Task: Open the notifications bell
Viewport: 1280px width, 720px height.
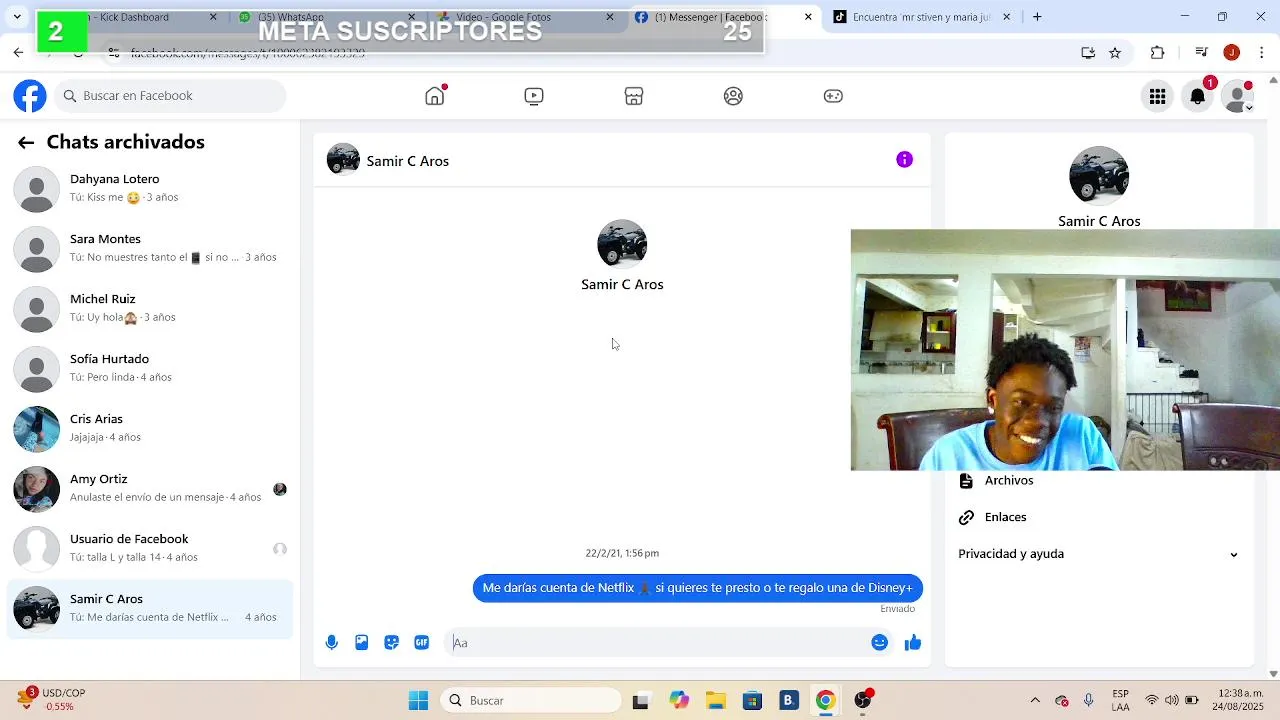Action: coord(1197,96)
